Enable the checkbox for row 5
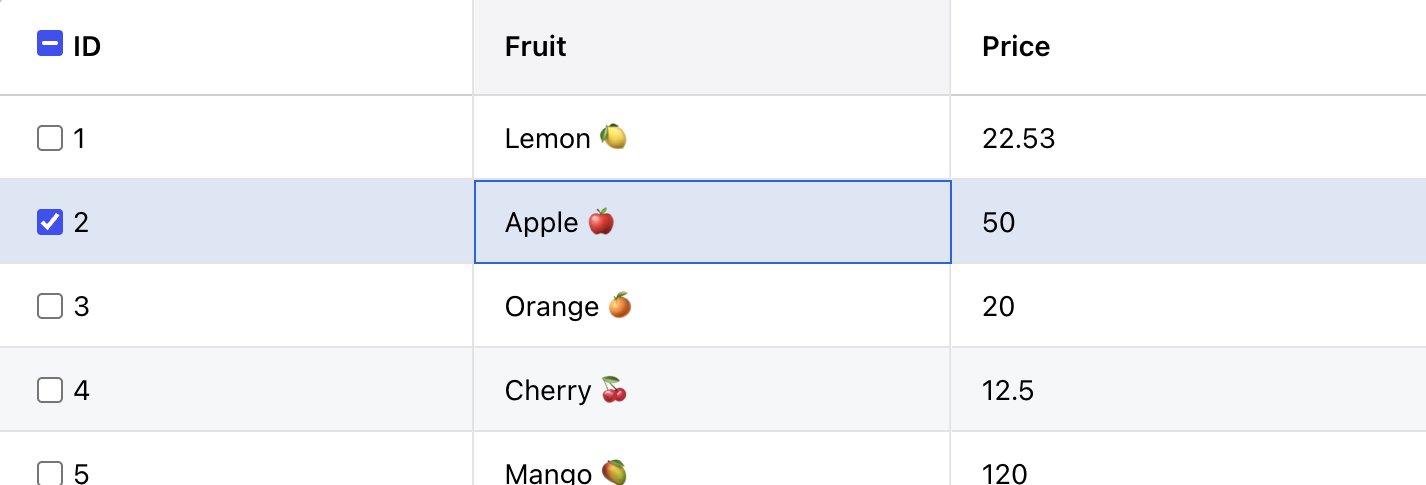This screenshot has height=485, width=1426. click(50, 472)
